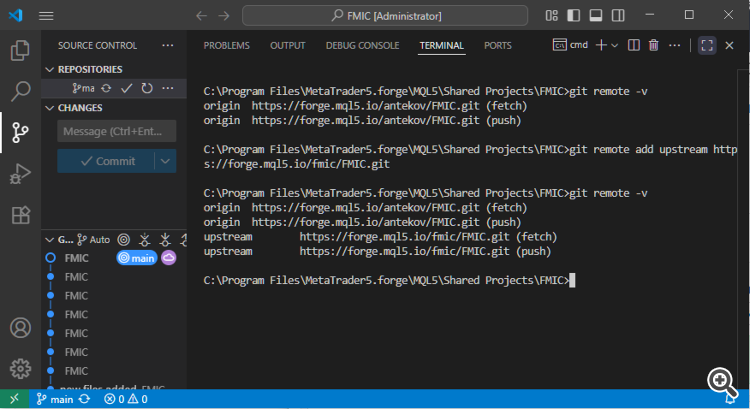Image resolution: width=750 pixels, height=409 pixels.
Task: Open errors and warnings status bar counts
Action: 126,399
